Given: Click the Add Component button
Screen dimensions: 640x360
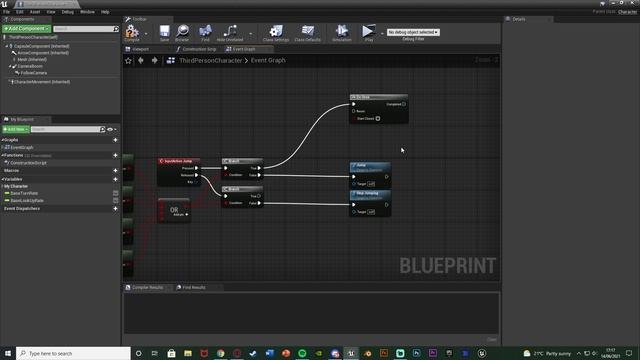Looking at the screenshot, I should coord(27,29).
